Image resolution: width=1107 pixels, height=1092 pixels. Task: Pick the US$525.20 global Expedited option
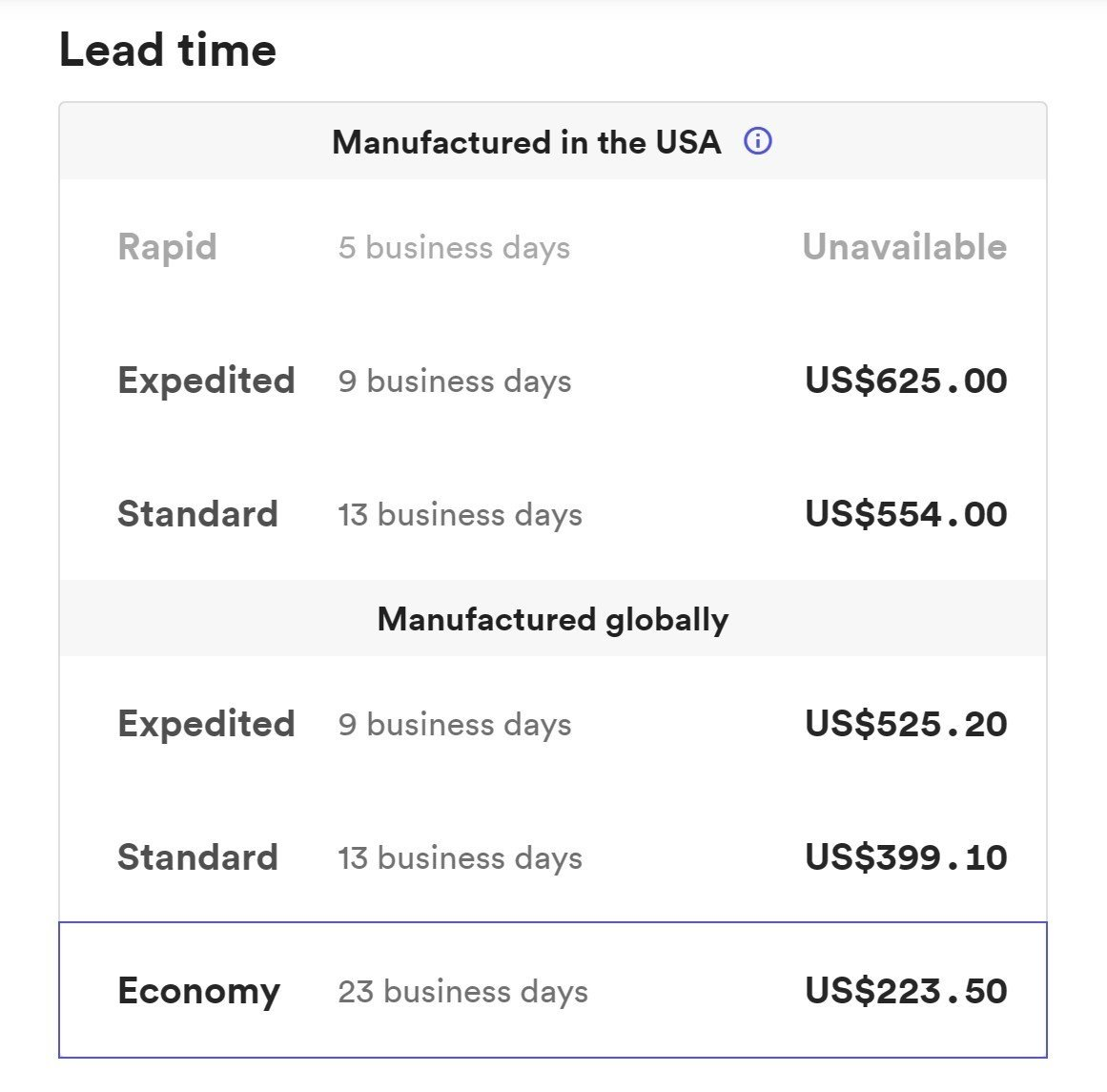pos(553,724)
